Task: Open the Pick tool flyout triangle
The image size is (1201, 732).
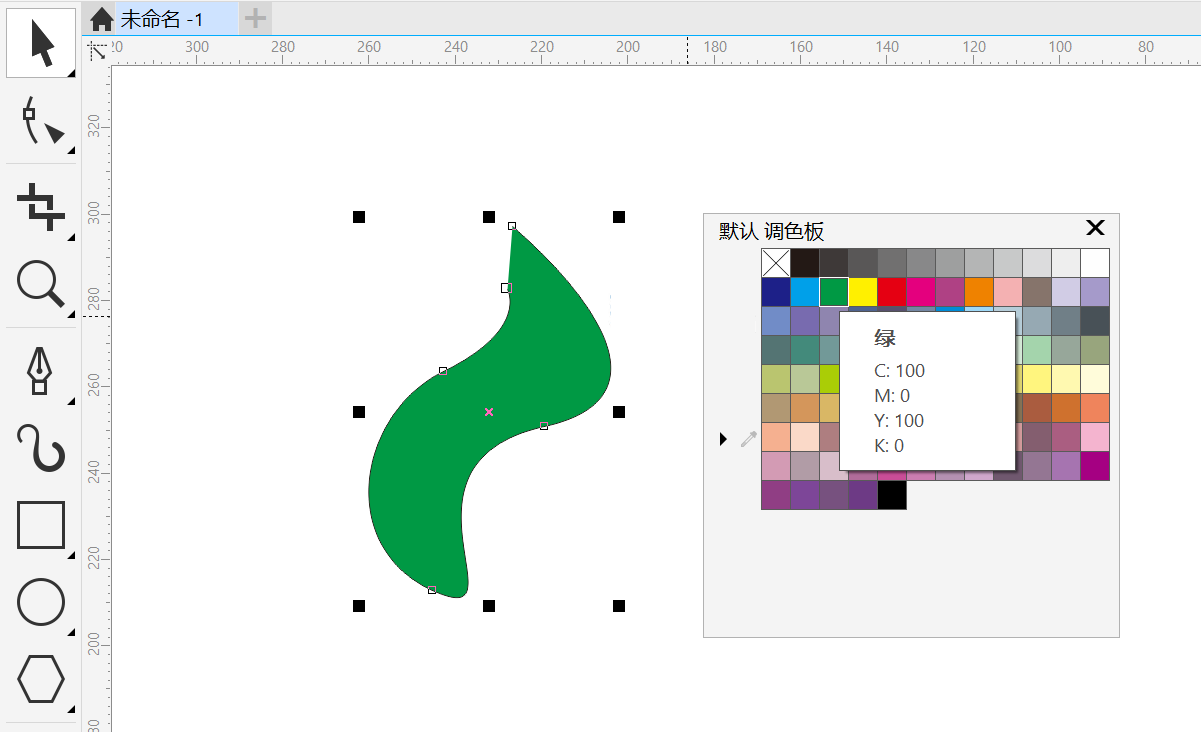Action: point(71,74)
